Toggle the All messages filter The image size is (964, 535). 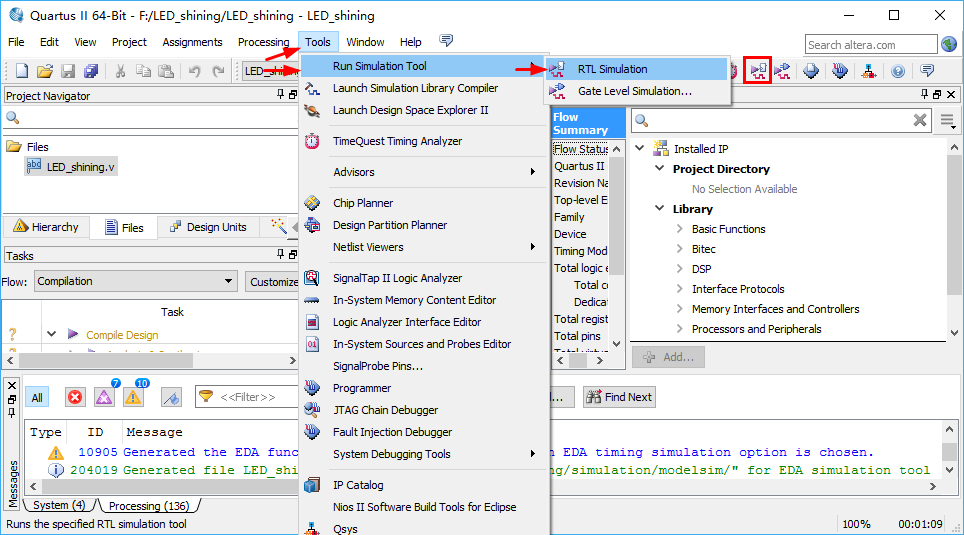point(37,397)
